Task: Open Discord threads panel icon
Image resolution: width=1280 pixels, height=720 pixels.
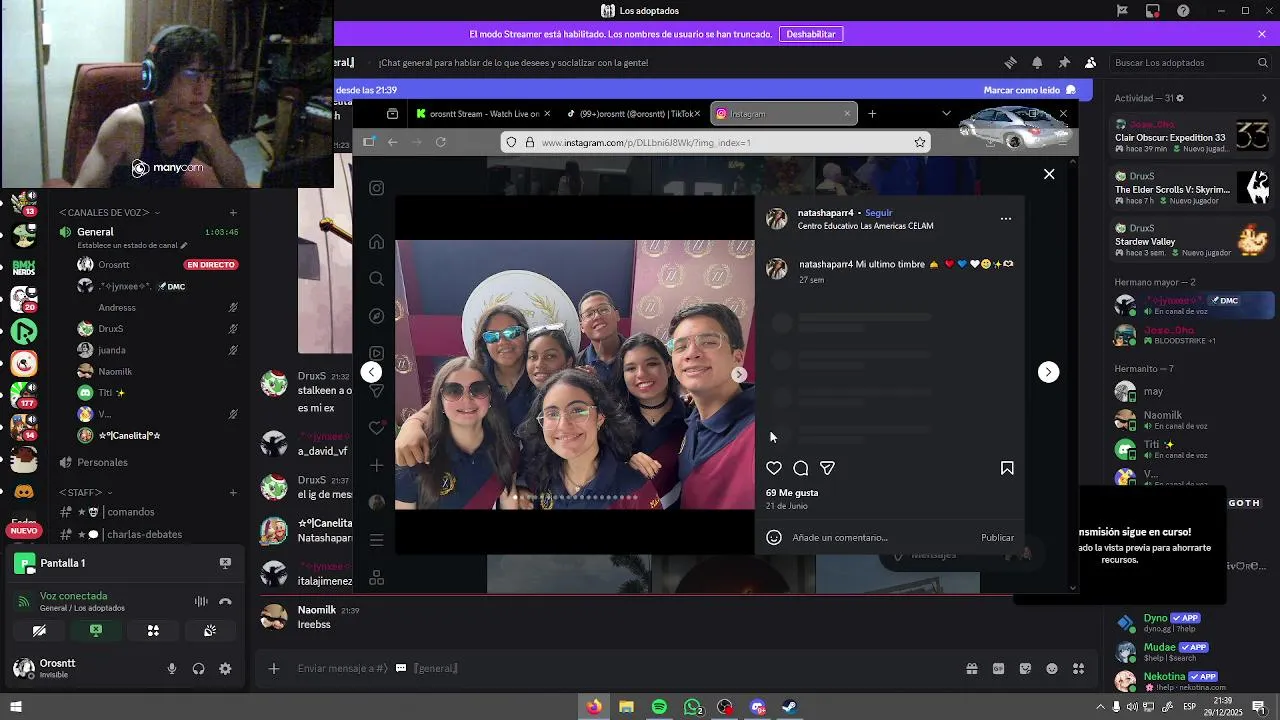Action: pyautogui.click(x=1010, y=62)
